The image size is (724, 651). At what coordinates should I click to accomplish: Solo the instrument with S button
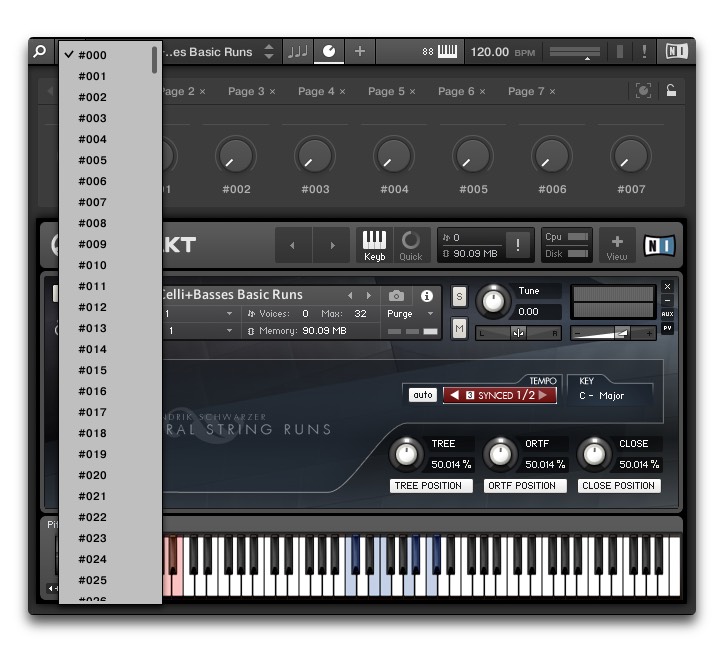click(459, 297)
